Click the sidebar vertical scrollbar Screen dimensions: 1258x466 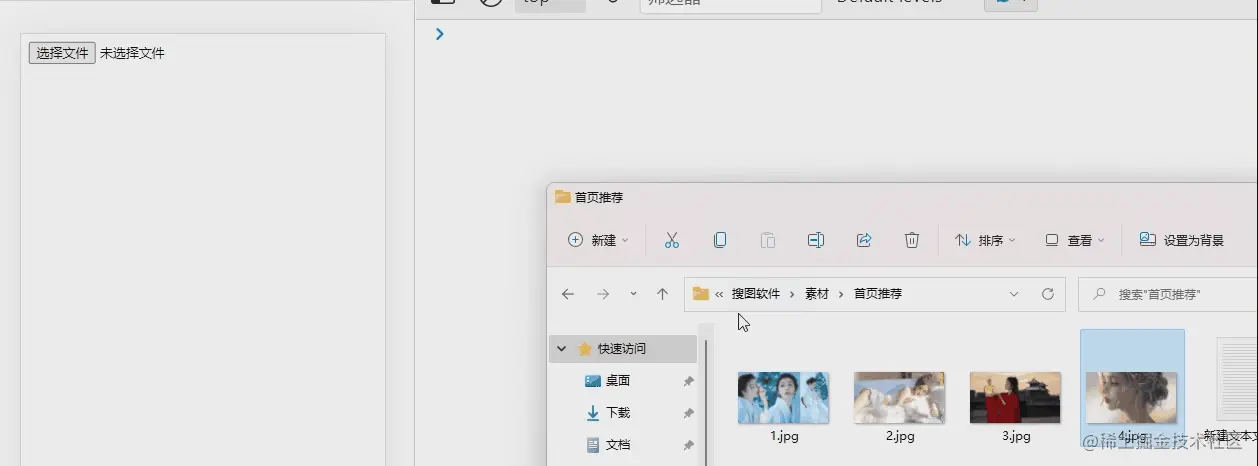pos(706,400)
